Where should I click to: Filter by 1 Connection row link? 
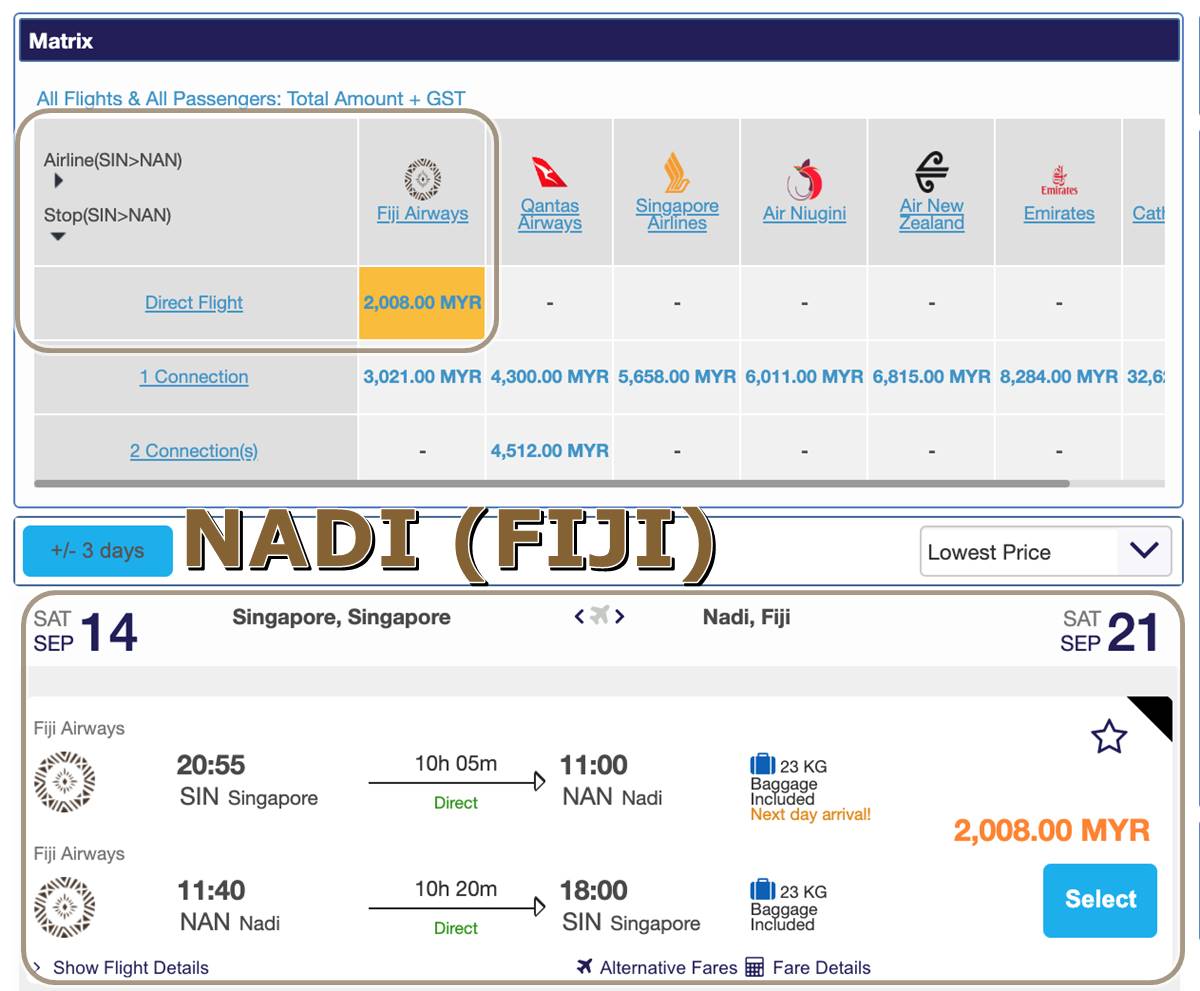point(194,376)
